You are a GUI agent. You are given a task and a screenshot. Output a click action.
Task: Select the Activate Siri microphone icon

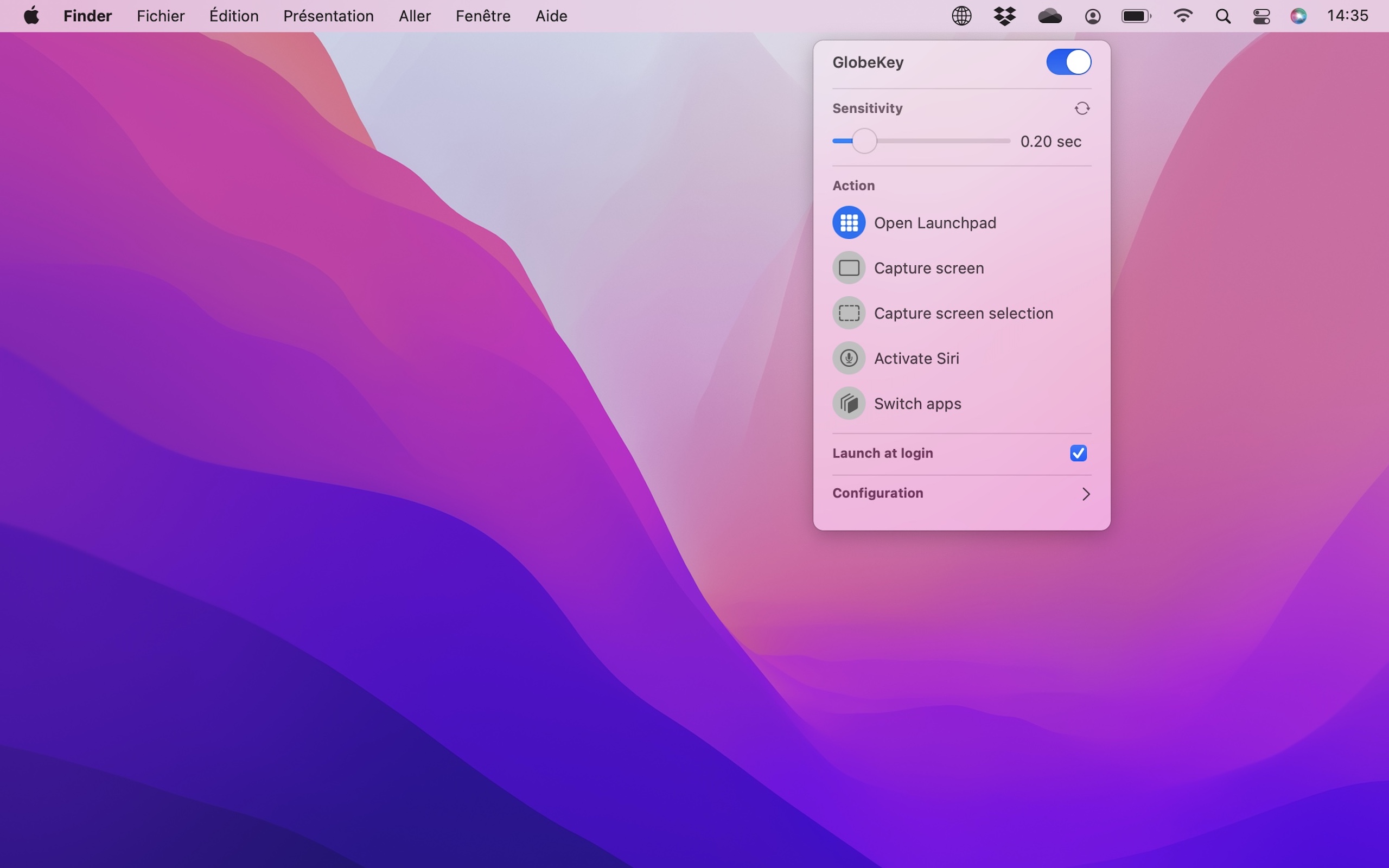[x=849, y=358]
